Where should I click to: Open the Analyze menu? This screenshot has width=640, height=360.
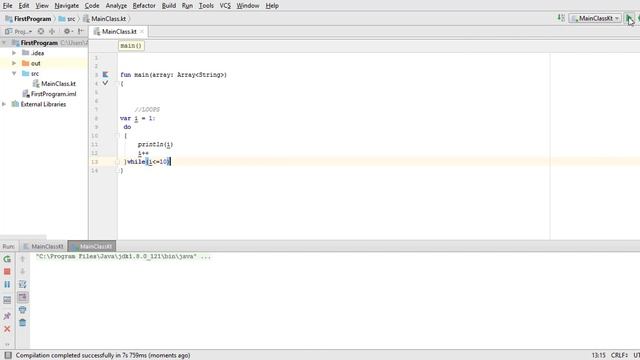coord(116,6)
